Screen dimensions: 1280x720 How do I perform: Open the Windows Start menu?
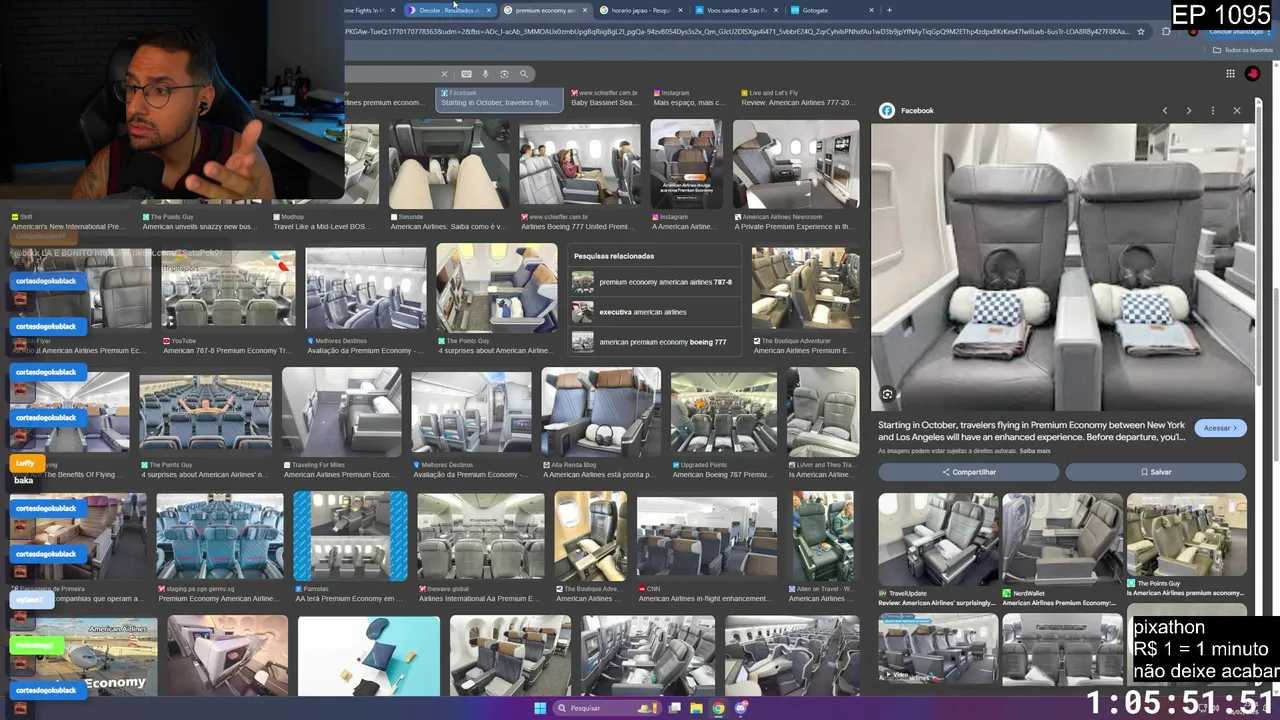tap(540, 708)
